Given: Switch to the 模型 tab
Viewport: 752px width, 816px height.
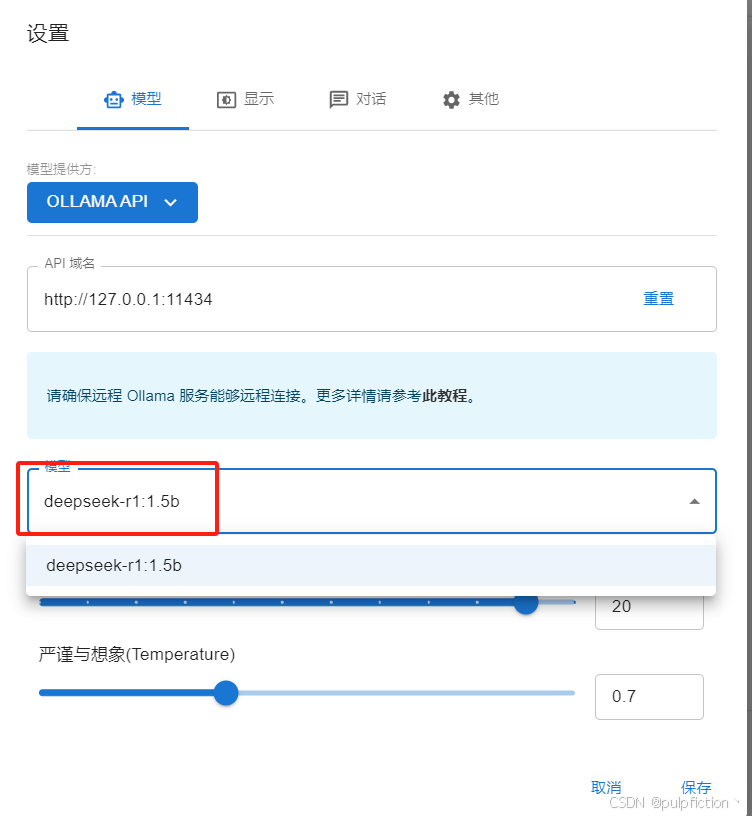Looking at the screenshot, I should (133, 99).
